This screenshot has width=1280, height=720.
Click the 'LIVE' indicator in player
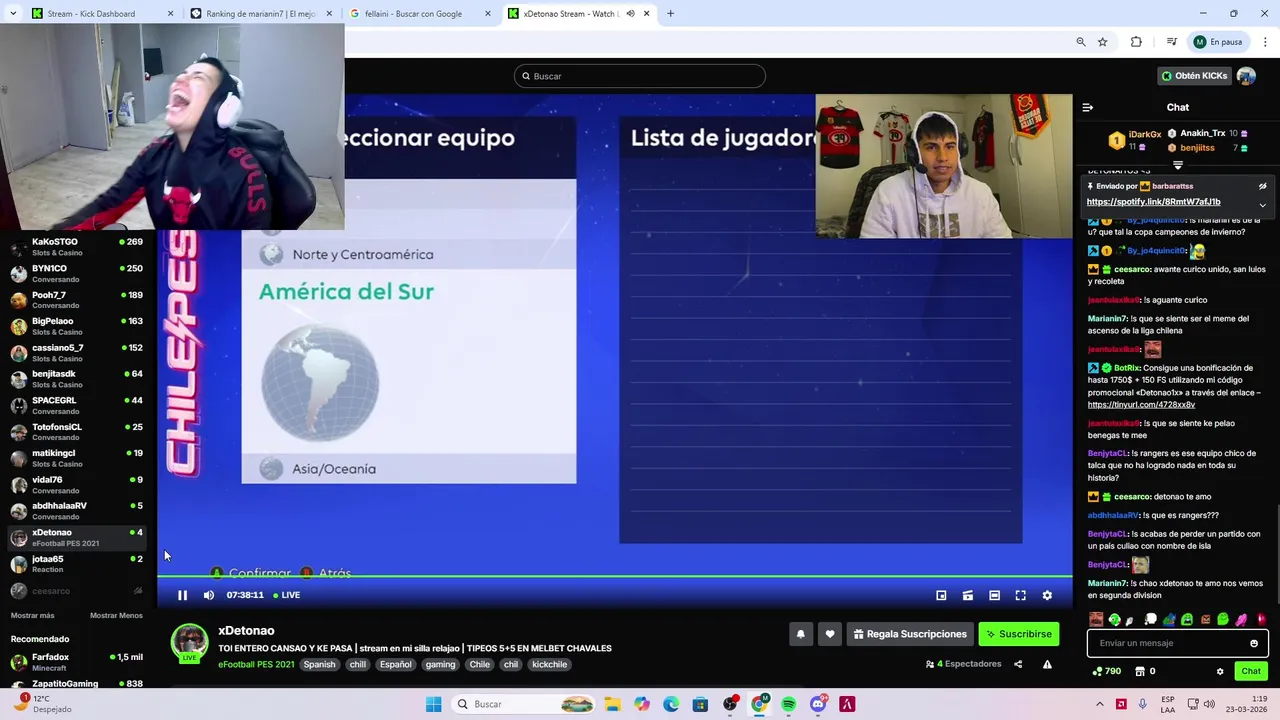click(x=287, y=595)
